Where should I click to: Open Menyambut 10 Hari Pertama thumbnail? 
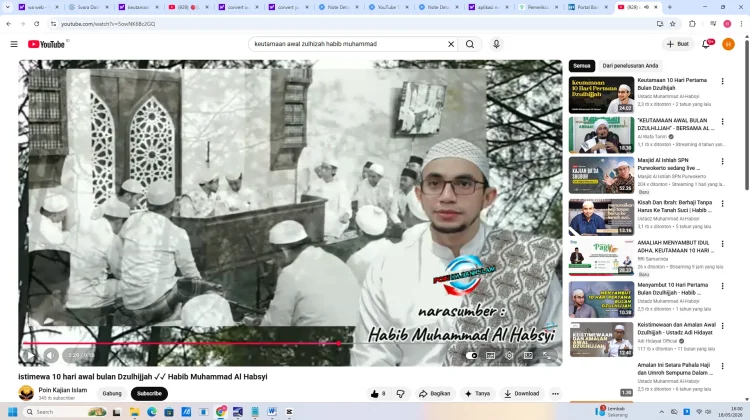tap(601, 299)
